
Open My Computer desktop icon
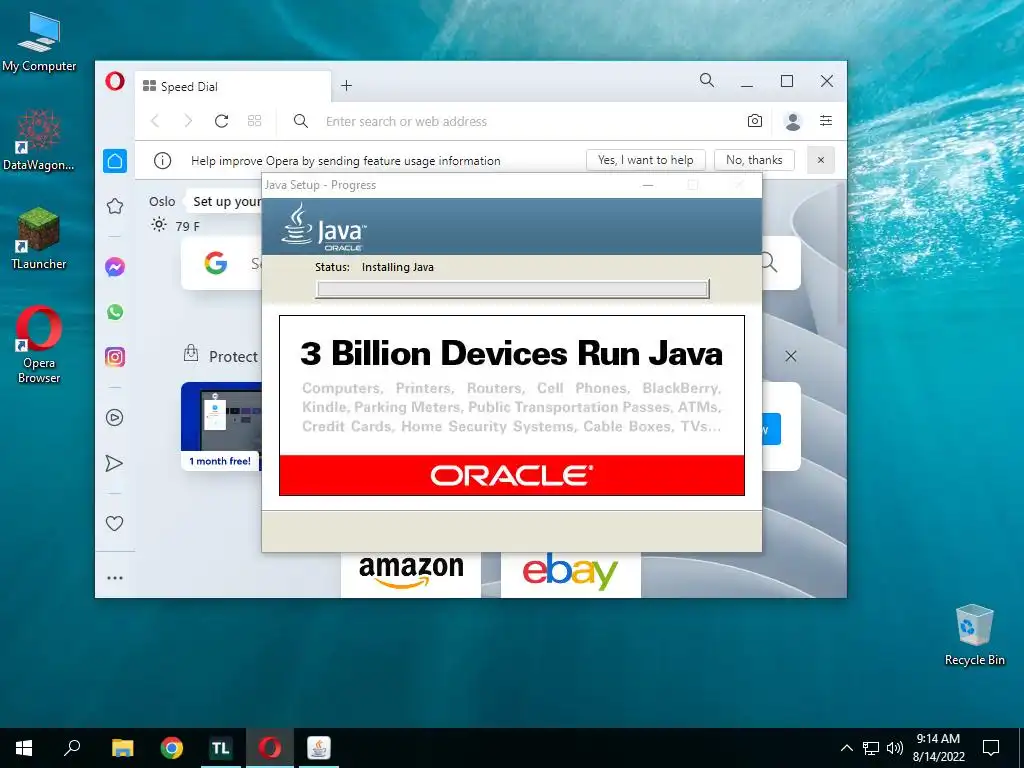click(39, 42)
